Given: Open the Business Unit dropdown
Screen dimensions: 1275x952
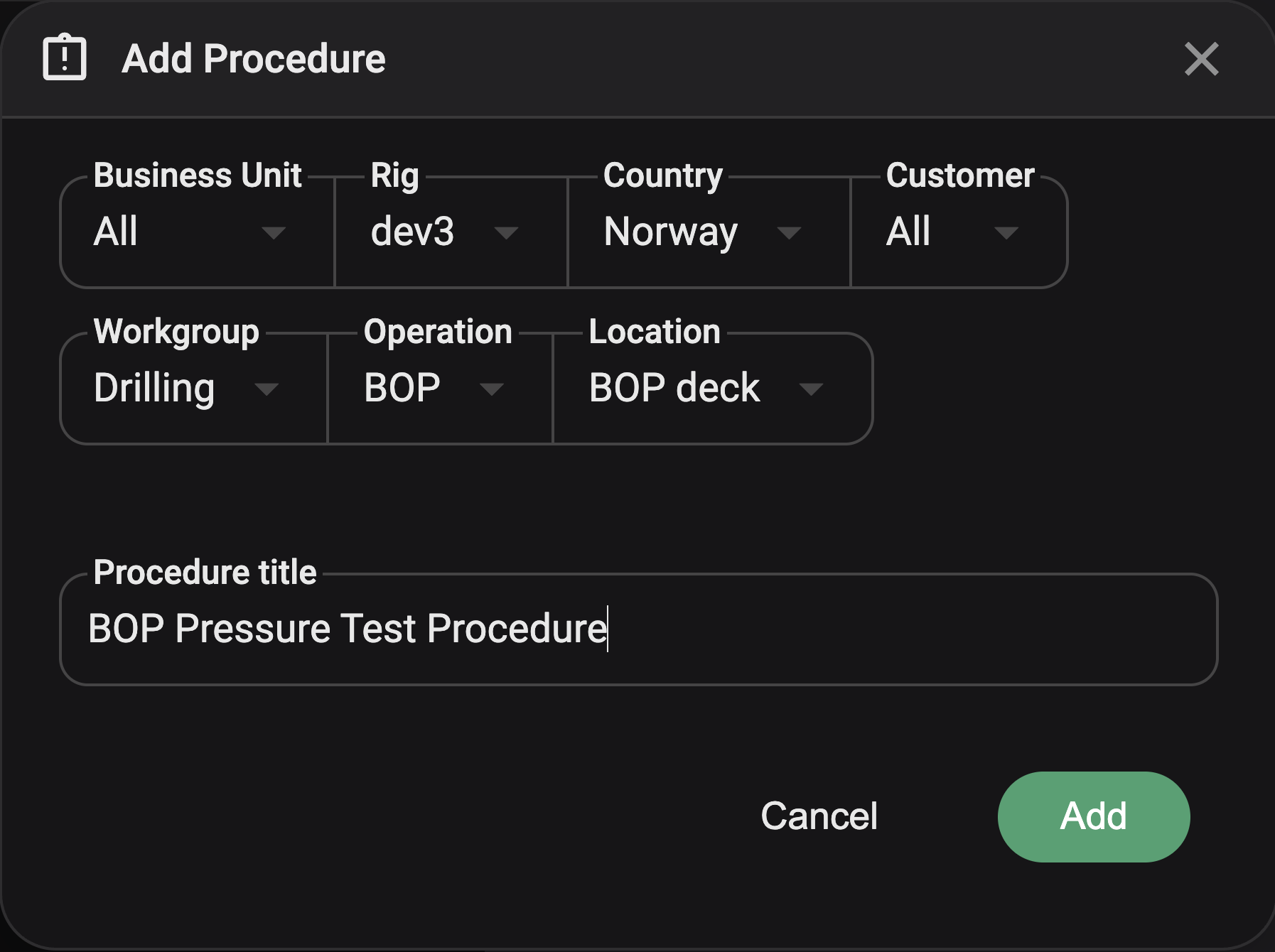Looking at the screenshot, I should pyautogui.click(x=193, y=231).
